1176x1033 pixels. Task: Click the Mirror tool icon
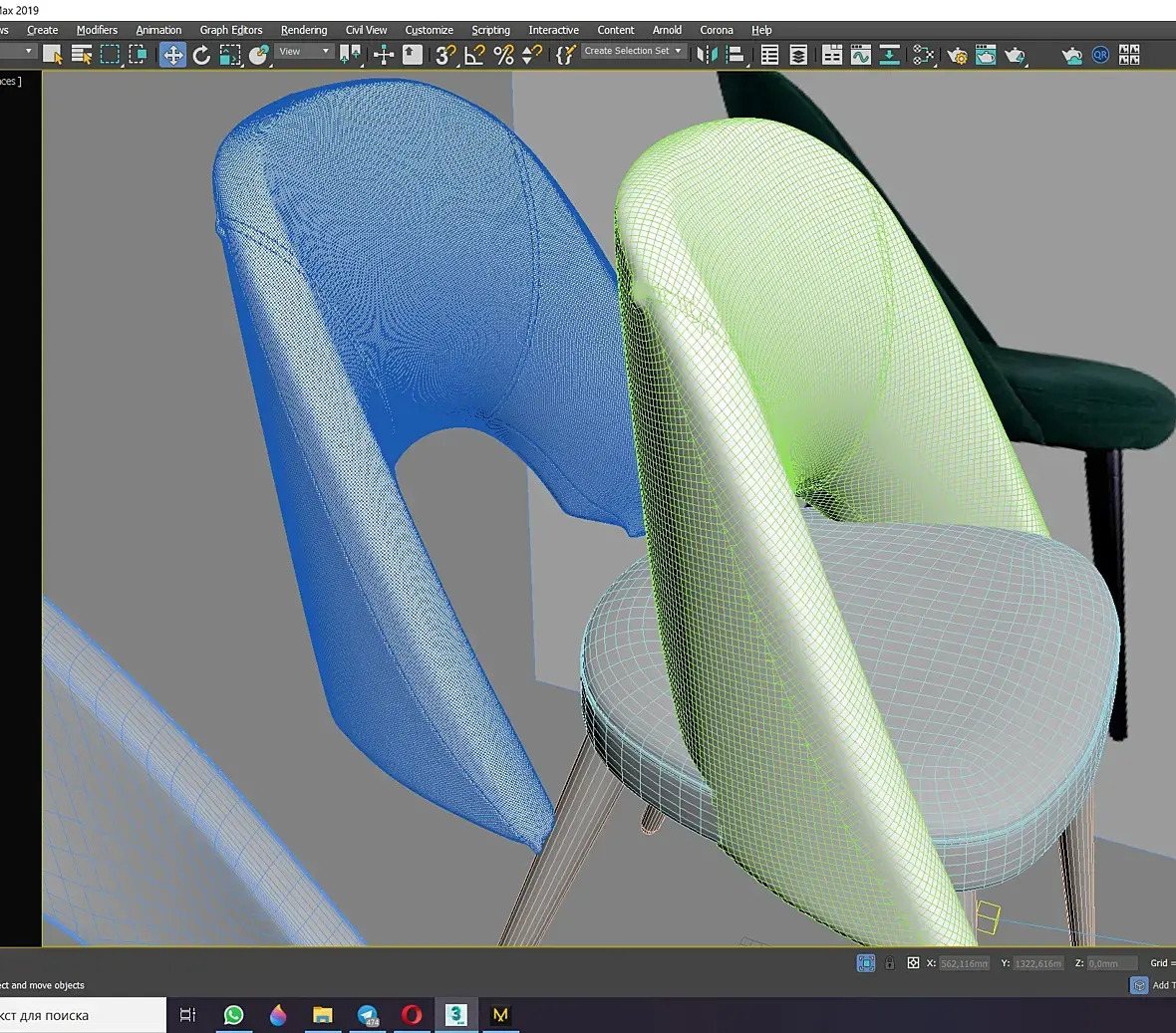click(707, 55)
